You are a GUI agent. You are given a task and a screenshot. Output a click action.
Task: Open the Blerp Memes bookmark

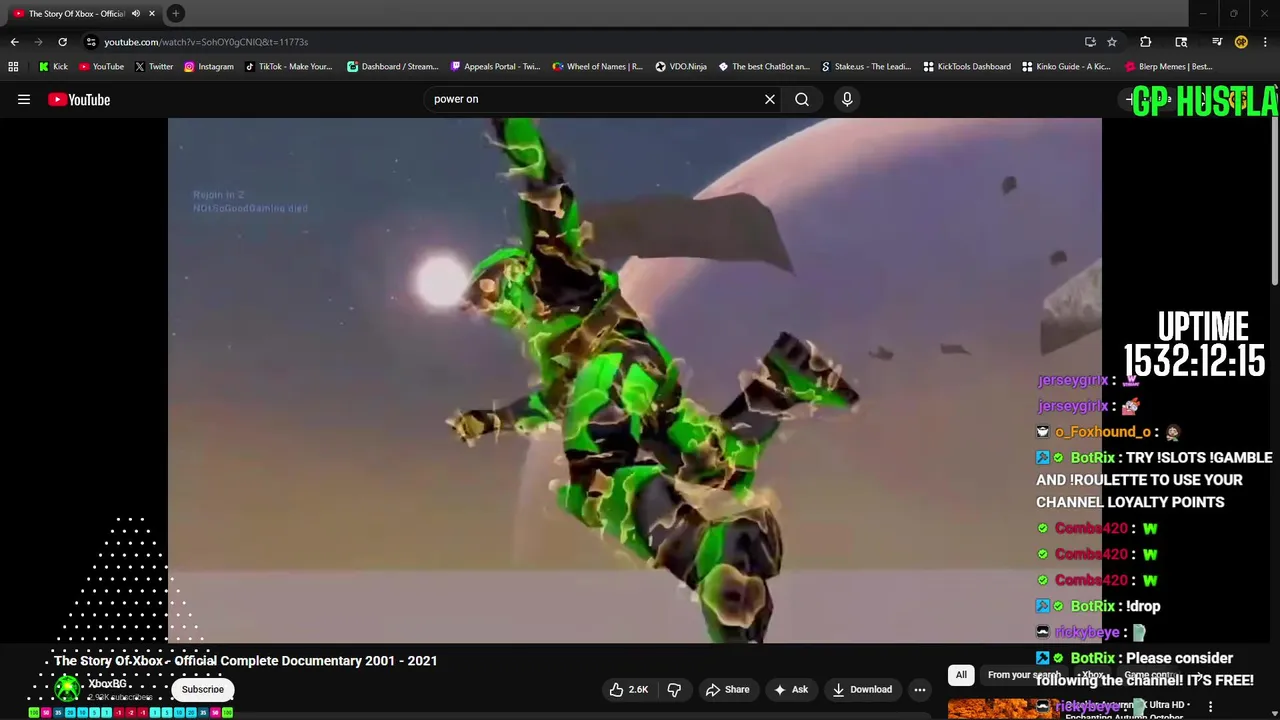[1168, 66]
